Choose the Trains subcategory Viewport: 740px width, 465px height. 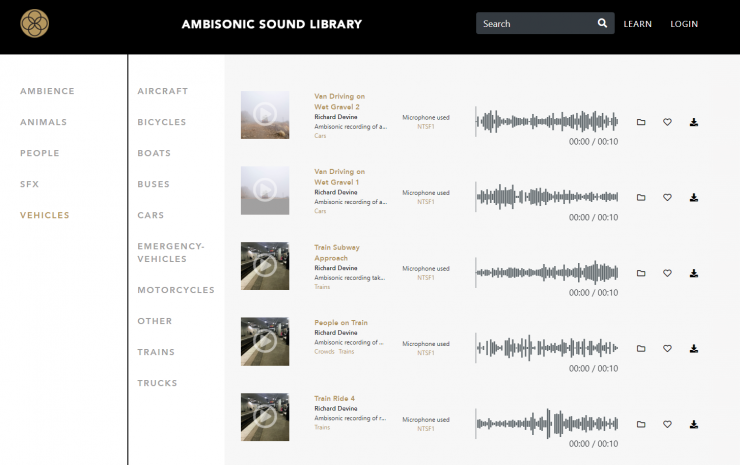click(156, 352)
